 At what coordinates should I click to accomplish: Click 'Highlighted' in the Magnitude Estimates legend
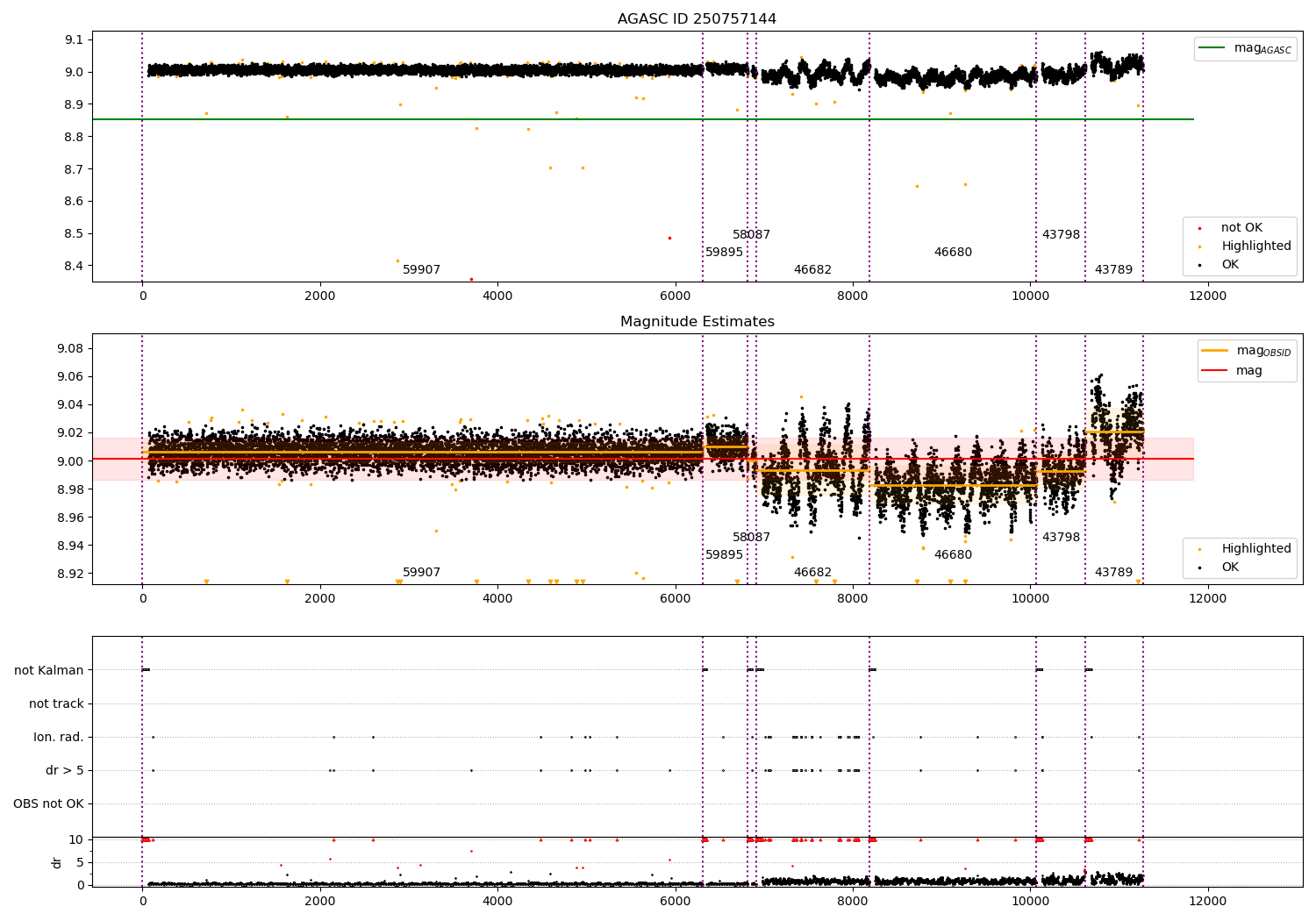pyautogui.click(x=1256, y=549)
